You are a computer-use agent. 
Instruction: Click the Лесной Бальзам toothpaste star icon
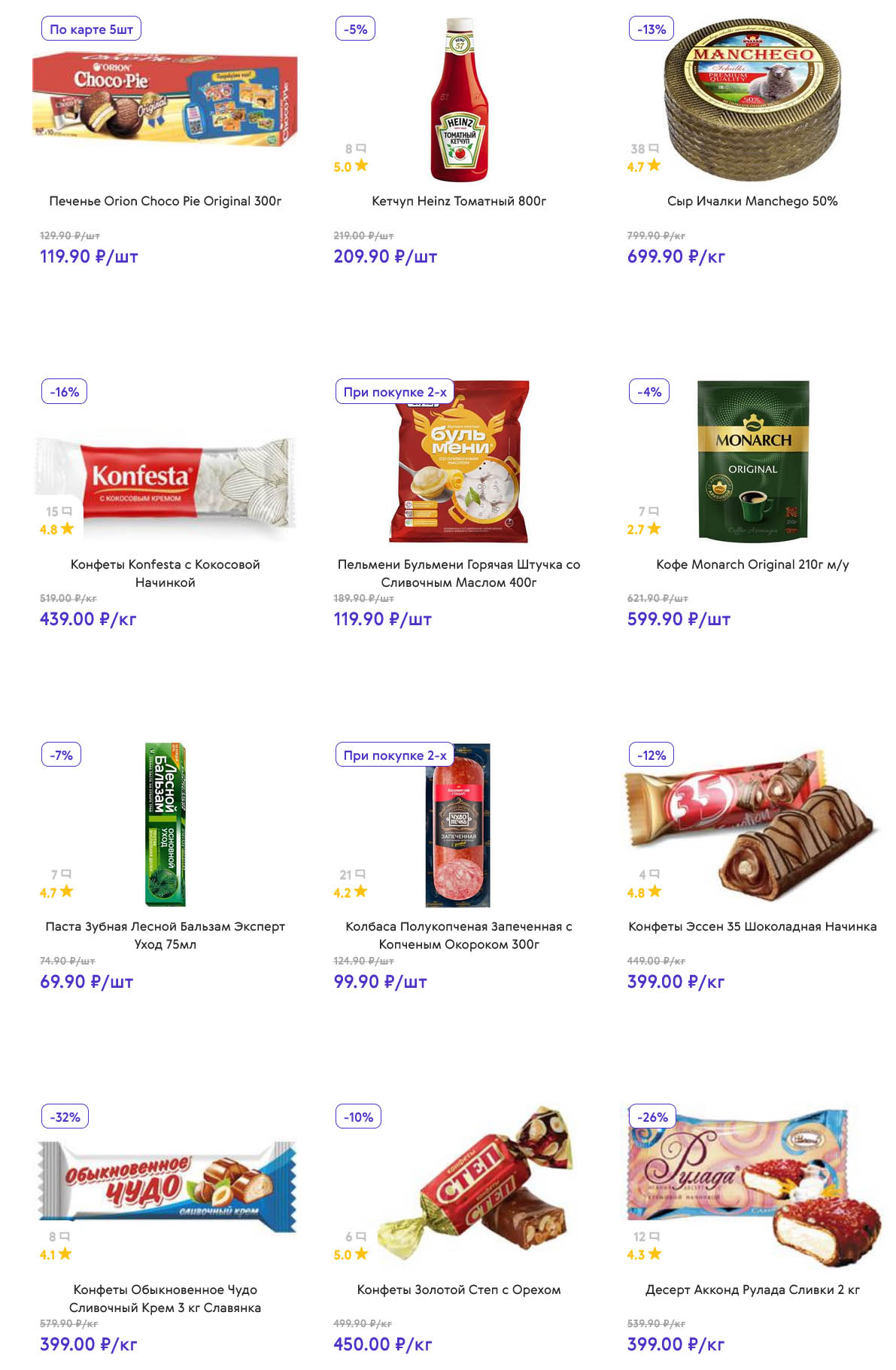[67, 892]
